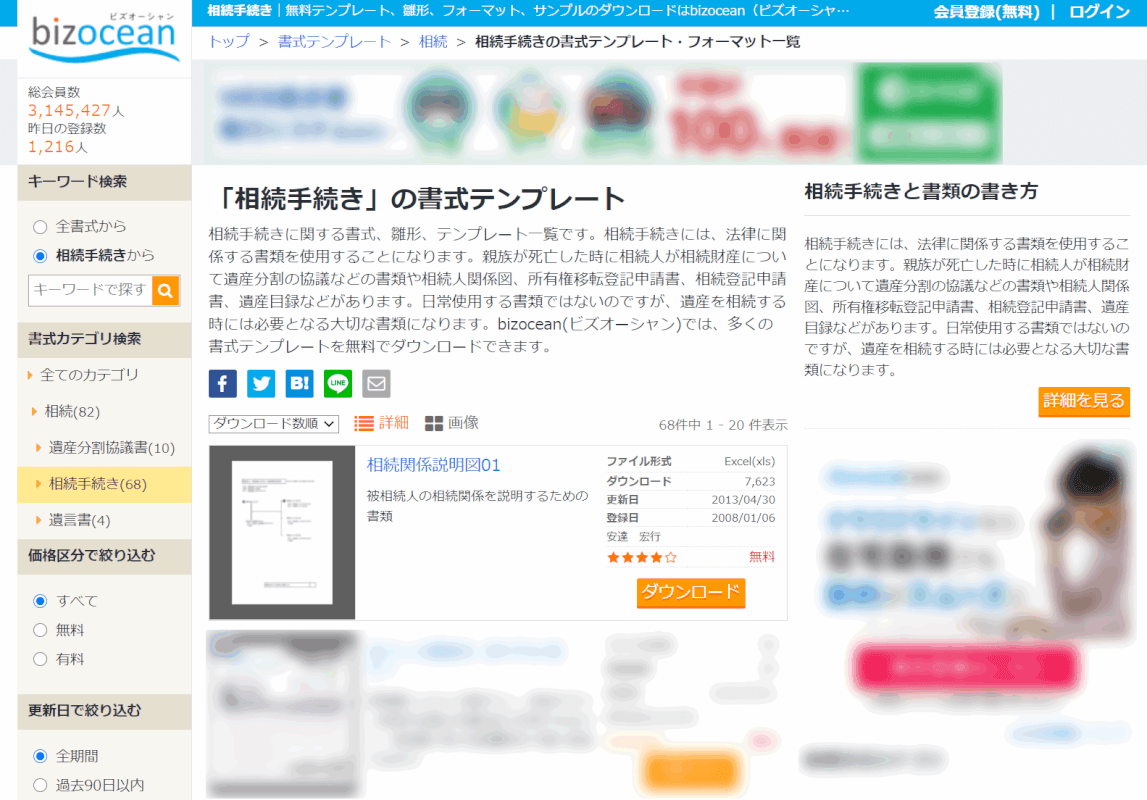Expand the 相続(82) category

point(72,411)
